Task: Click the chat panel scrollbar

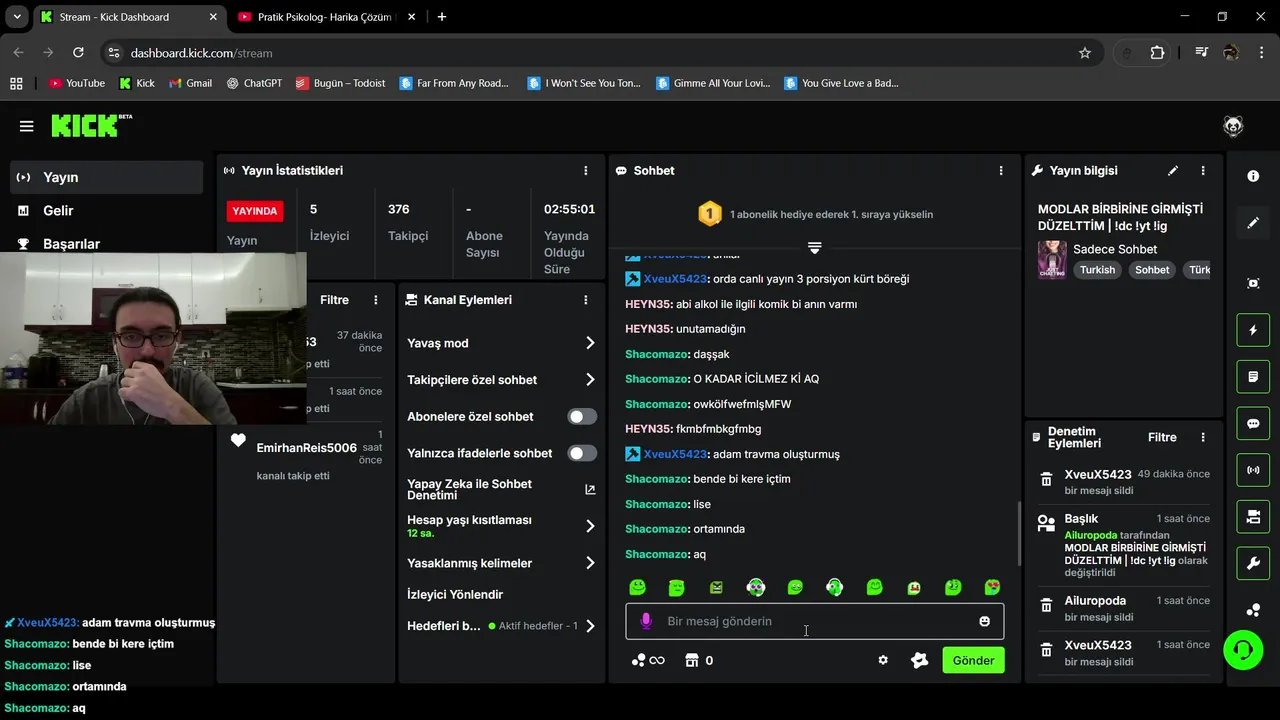Action: [1018, 533]
